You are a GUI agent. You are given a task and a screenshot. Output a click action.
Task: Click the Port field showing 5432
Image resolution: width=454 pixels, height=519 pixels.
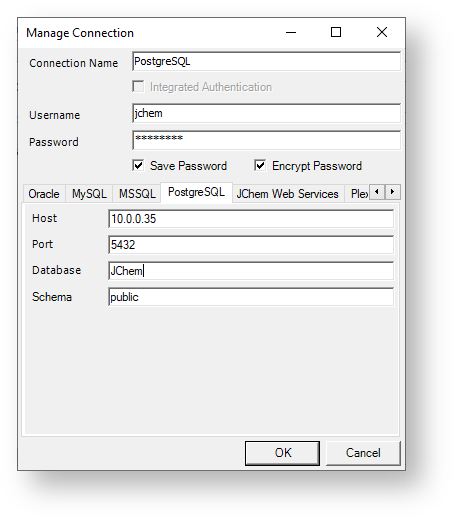point(251,245)
